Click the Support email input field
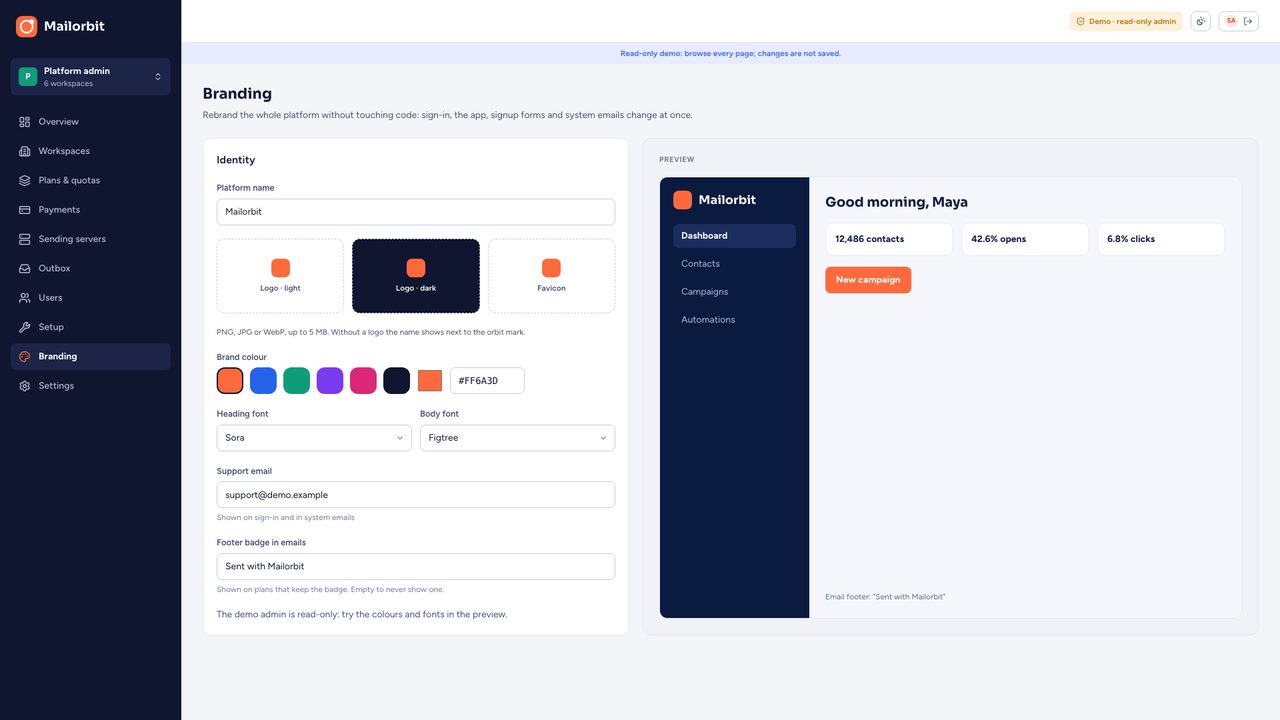This screenshot has height=720, width=1280. [416, 495]
